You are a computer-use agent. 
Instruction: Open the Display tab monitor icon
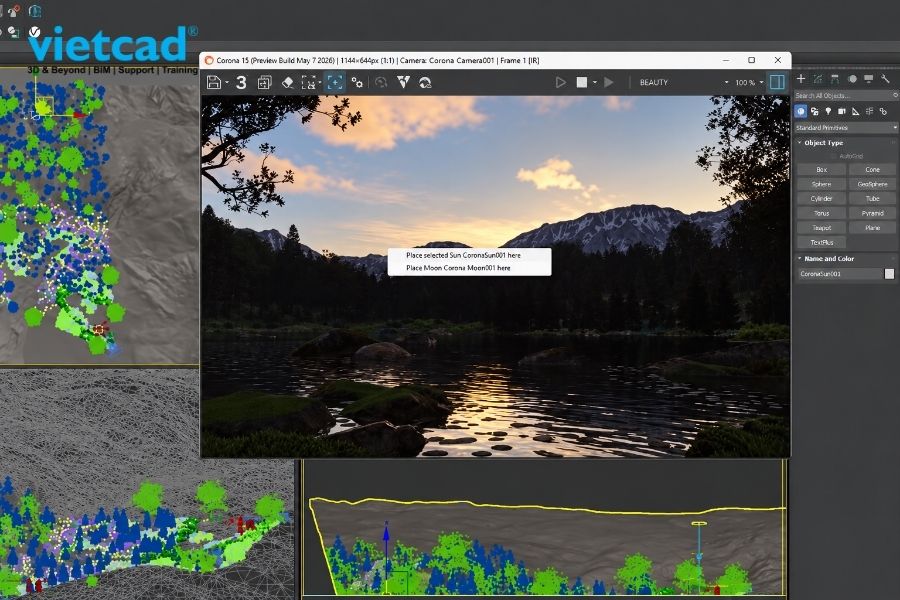pos(868,79)
